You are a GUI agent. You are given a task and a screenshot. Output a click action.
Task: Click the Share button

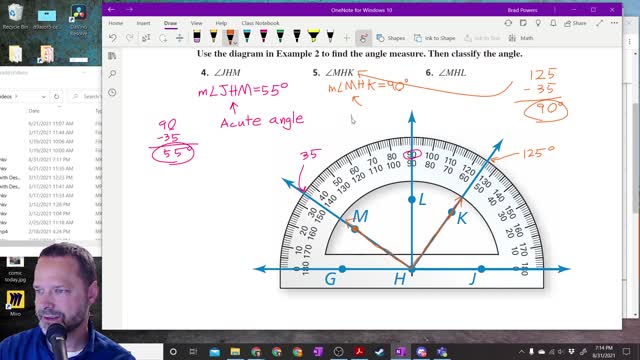pyautogui.click(x=575, y=23)
